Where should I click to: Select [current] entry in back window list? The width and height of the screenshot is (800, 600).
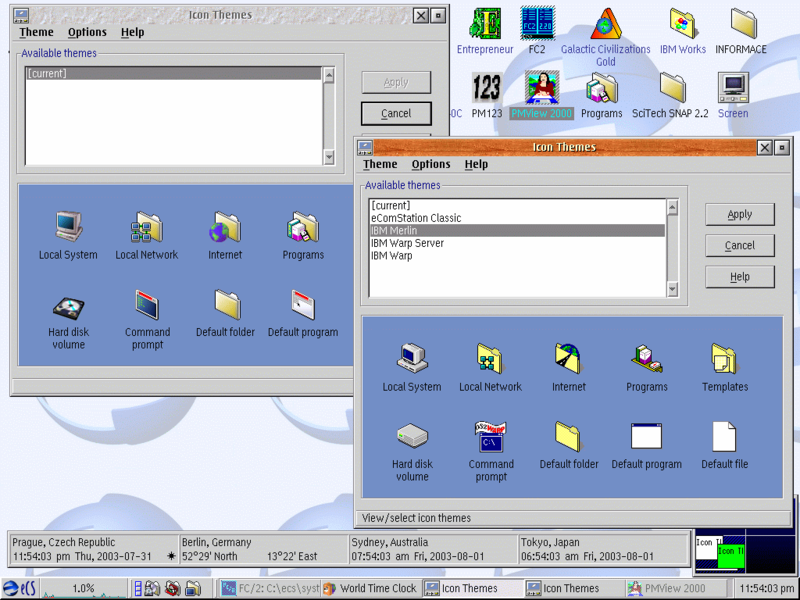(x=173, y=73)
